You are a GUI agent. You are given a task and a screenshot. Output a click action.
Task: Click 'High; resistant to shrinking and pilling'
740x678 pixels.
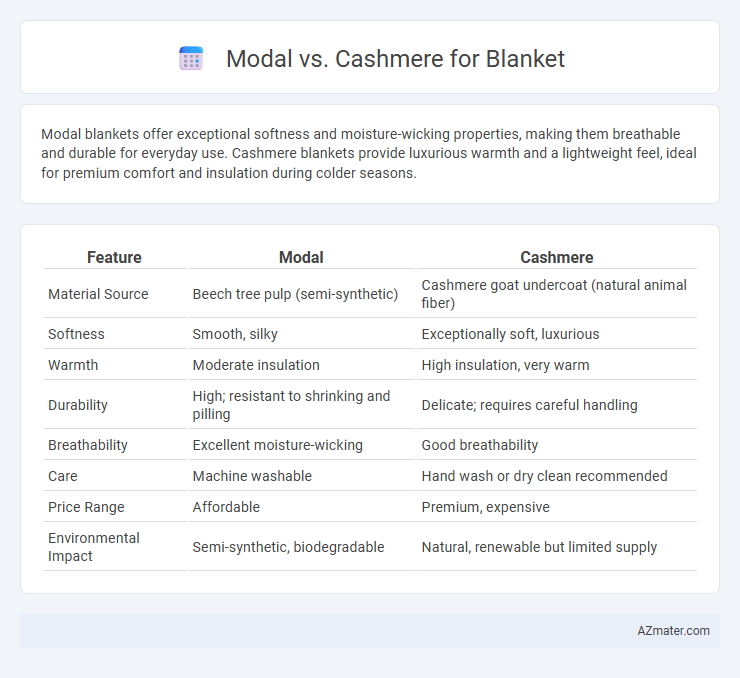click(291, 405)
